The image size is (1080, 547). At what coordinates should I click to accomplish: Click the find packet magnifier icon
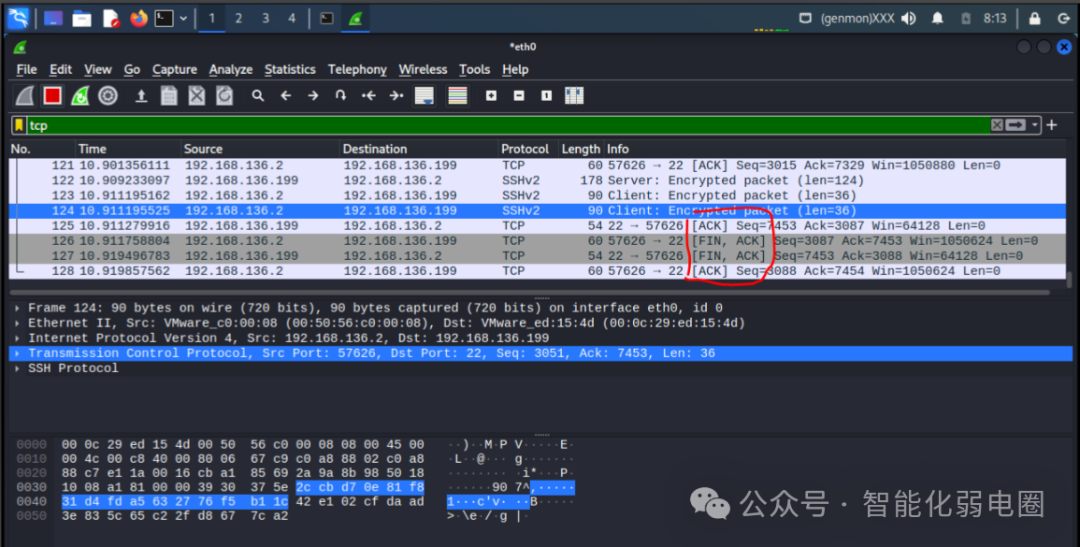(258, 96)
